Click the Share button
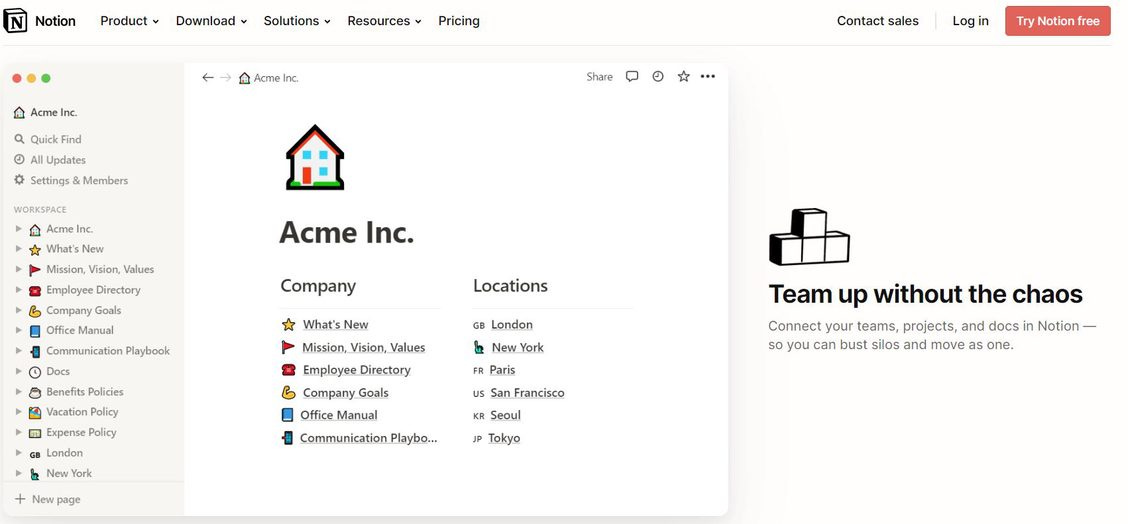Screen dimensions: 1128x524 pos(599,77)
